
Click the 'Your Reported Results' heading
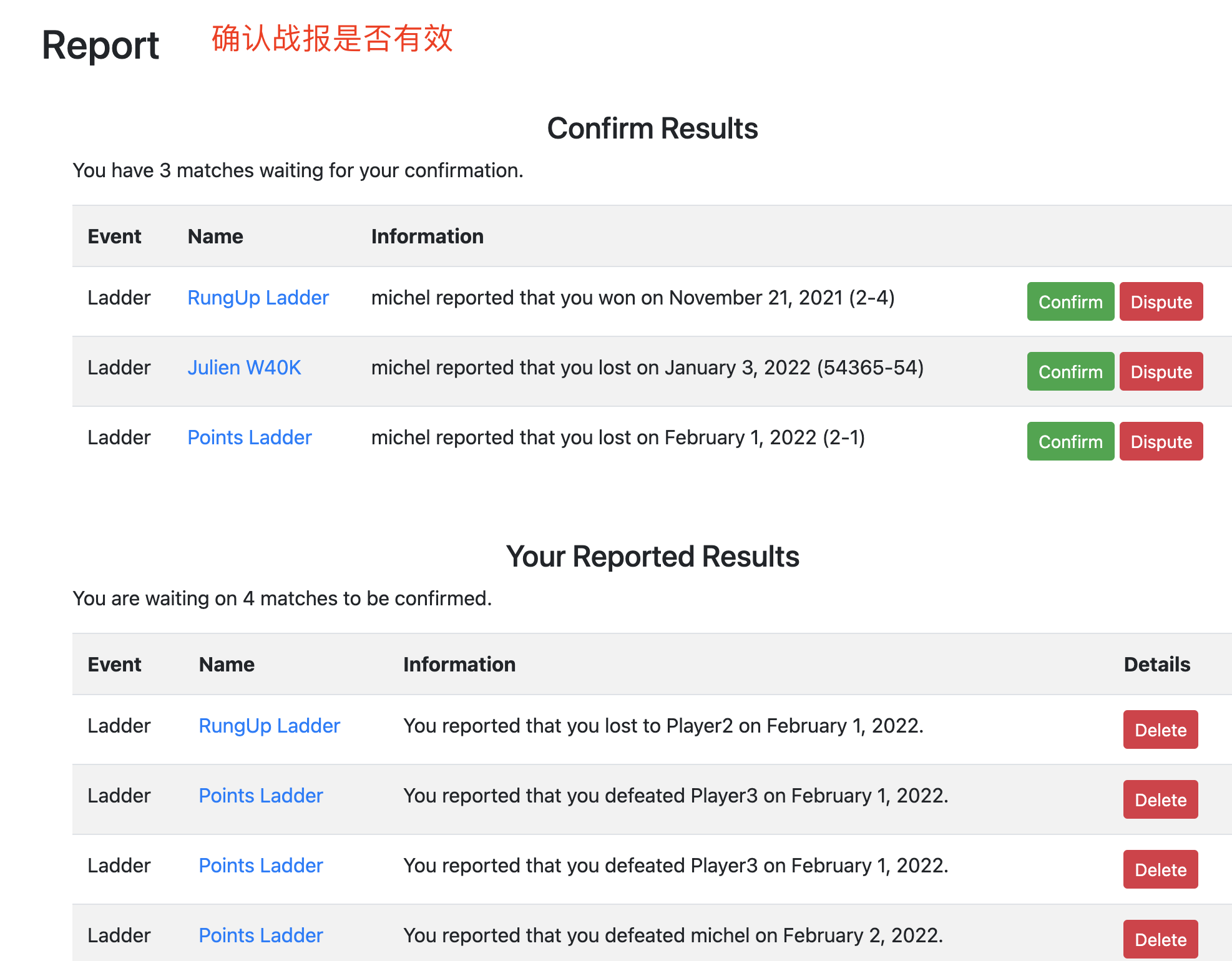[652, 557]
